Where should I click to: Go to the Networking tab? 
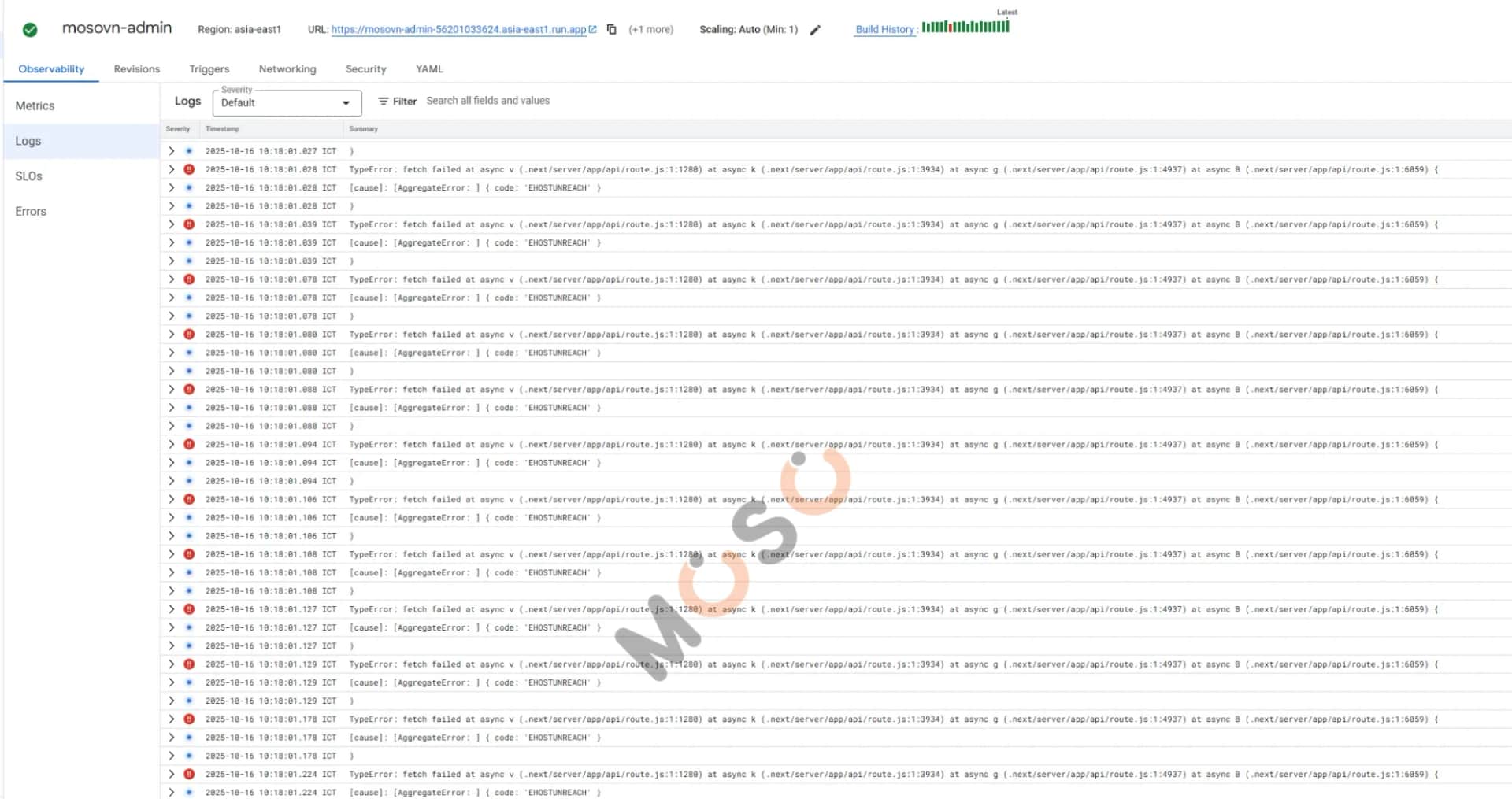[x=287, y=69]
